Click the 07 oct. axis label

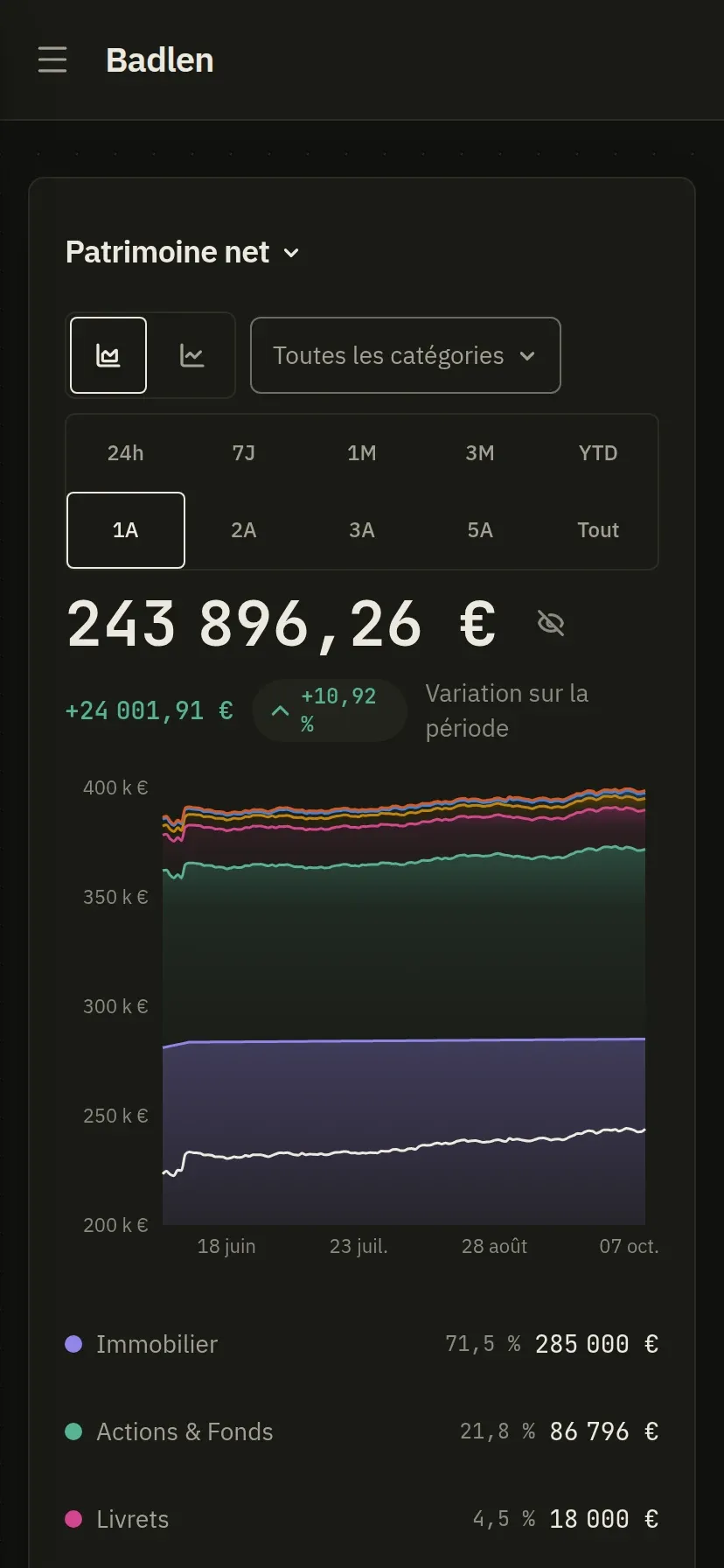pyautogui.click(x=629, y=1246)
